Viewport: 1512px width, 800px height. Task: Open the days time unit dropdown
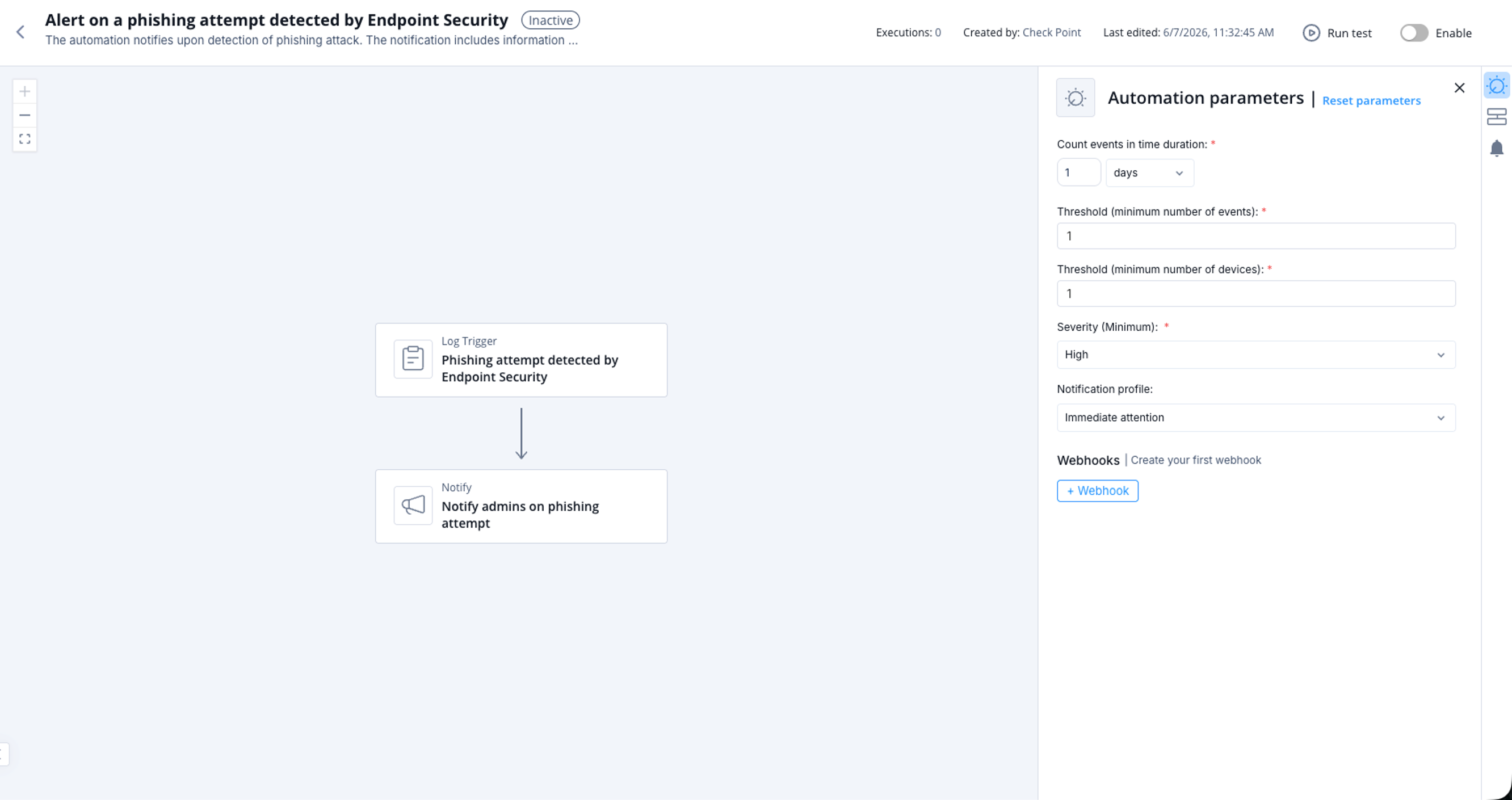(x=1149, y=172)
